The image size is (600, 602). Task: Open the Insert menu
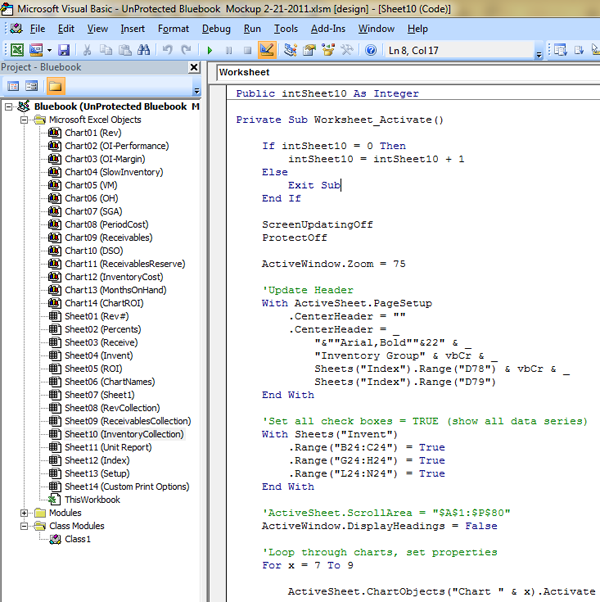pos(132,29)
